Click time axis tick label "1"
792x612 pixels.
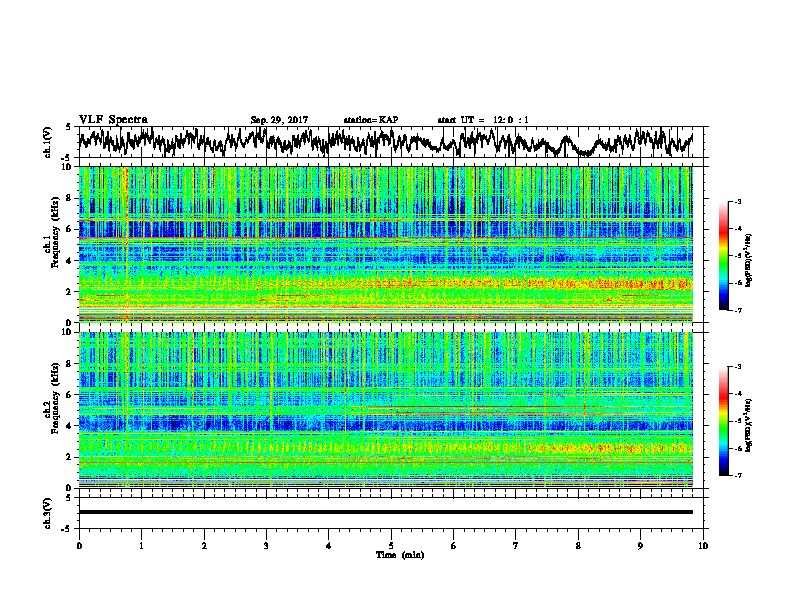142,546
